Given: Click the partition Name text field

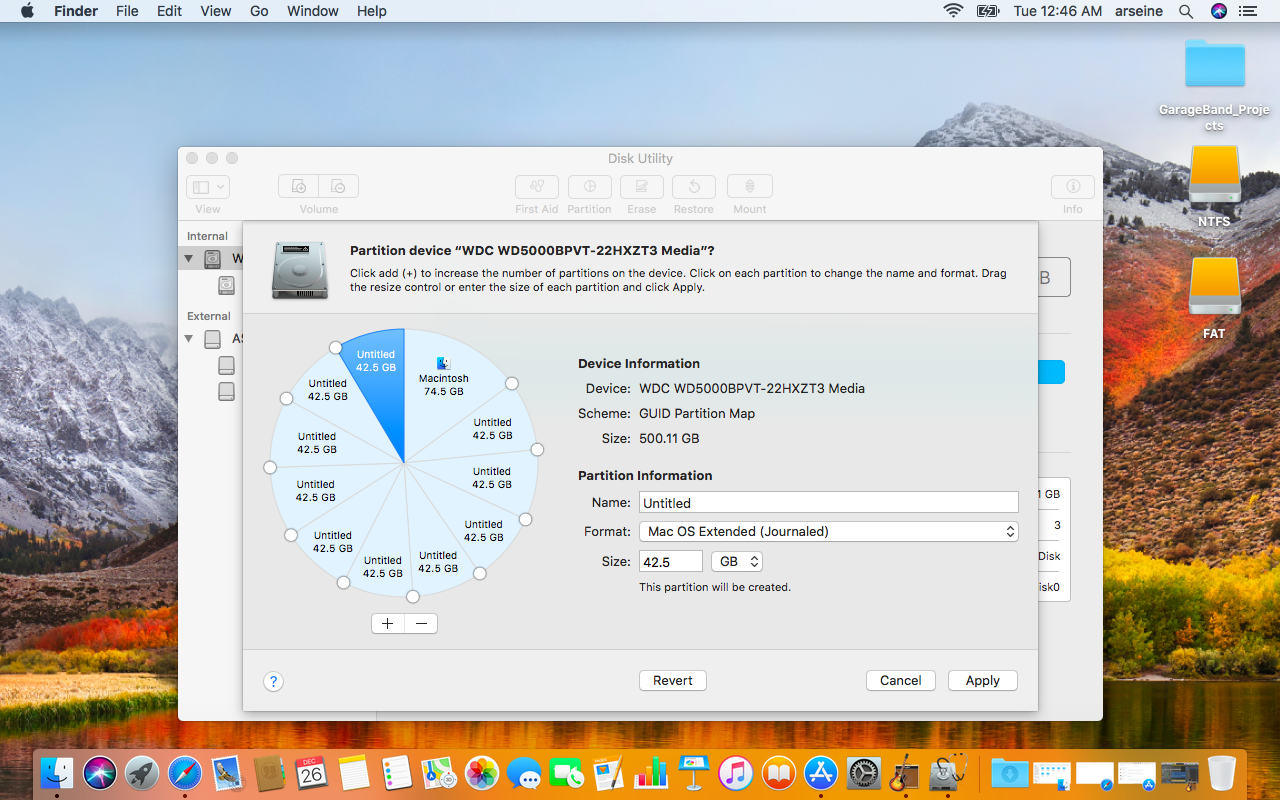Looking at the screenshot, I should 828,503.
